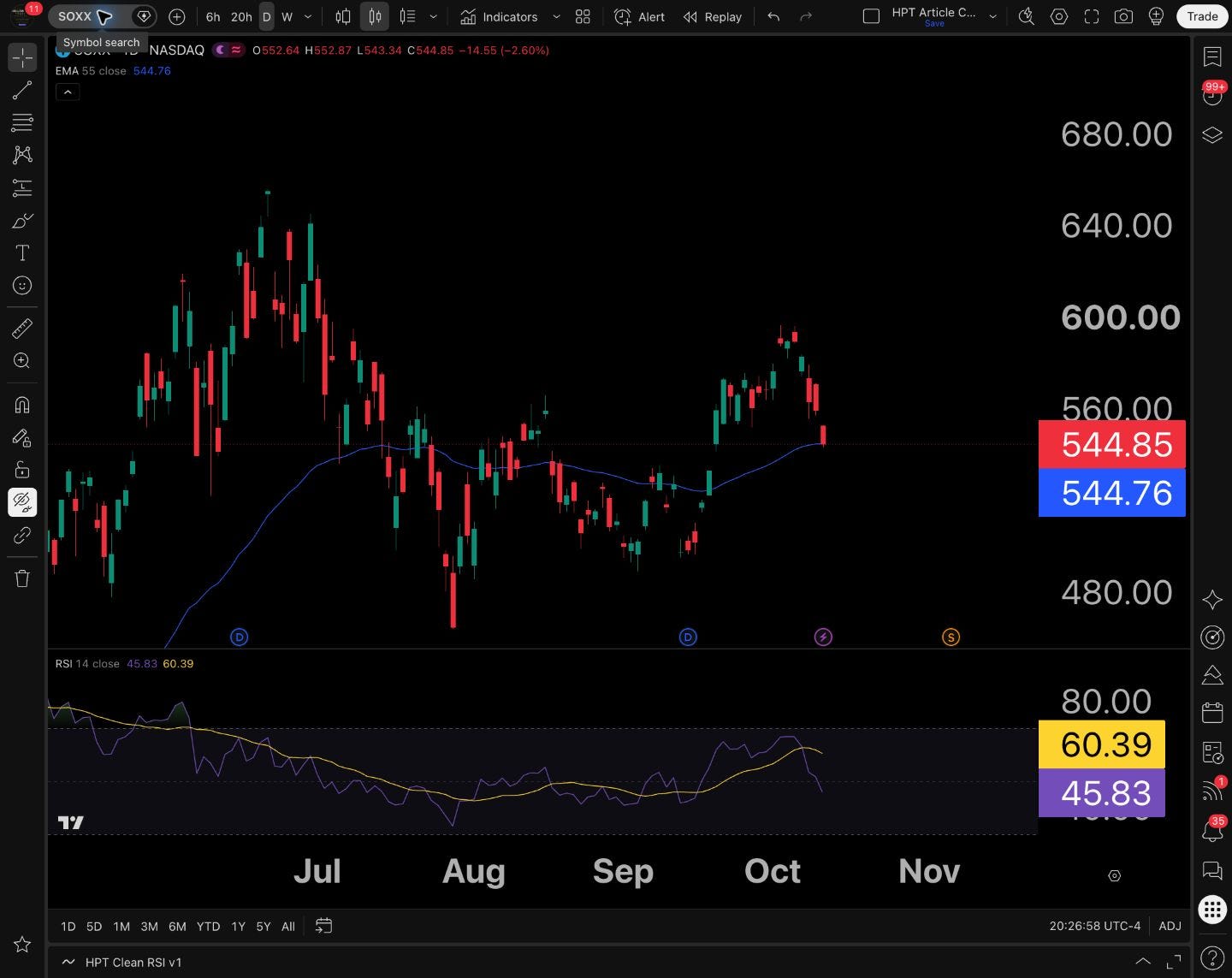Viewport: 1232px width, 978px height.
Task: Choose the brush drawing tool
Action: [x=22, y=221]
